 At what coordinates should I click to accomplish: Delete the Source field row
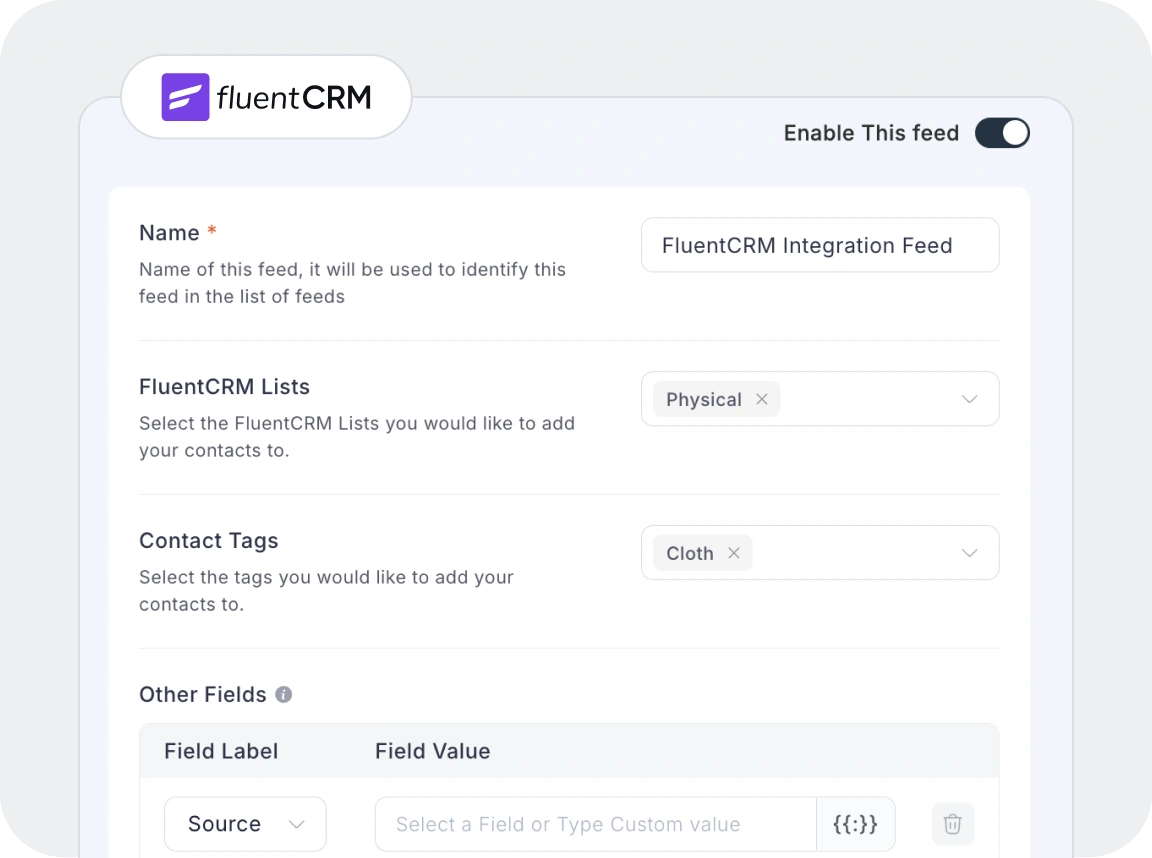coord(952,824)
